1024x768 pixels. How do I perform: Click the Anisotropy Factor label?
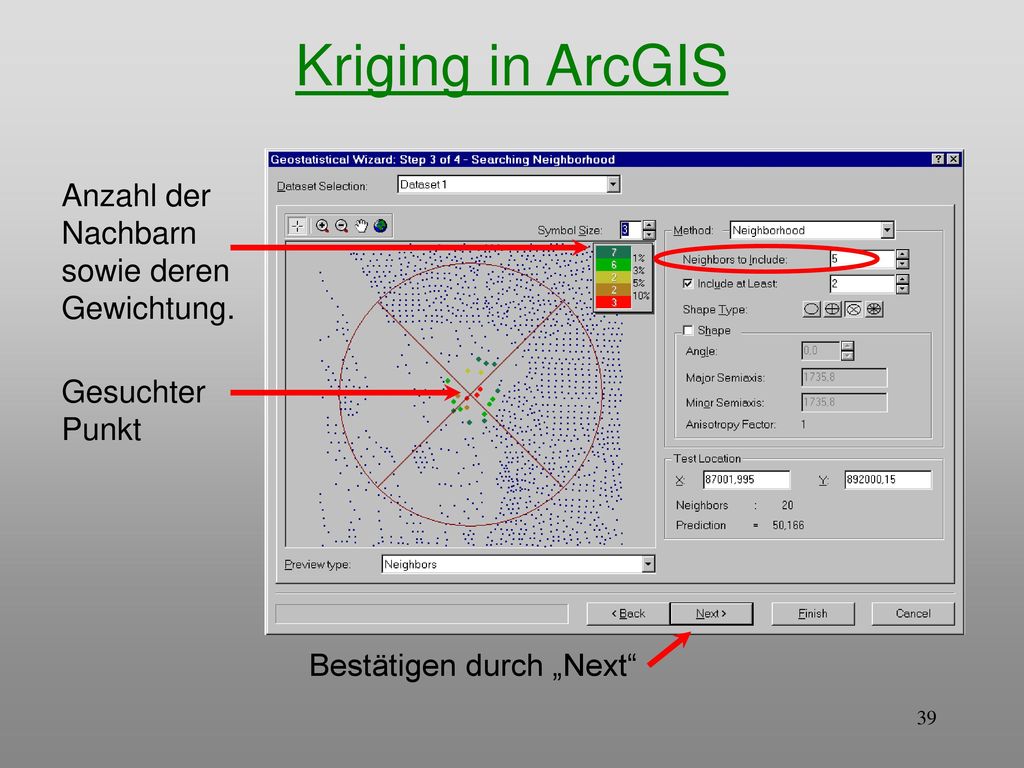(731, 424)
